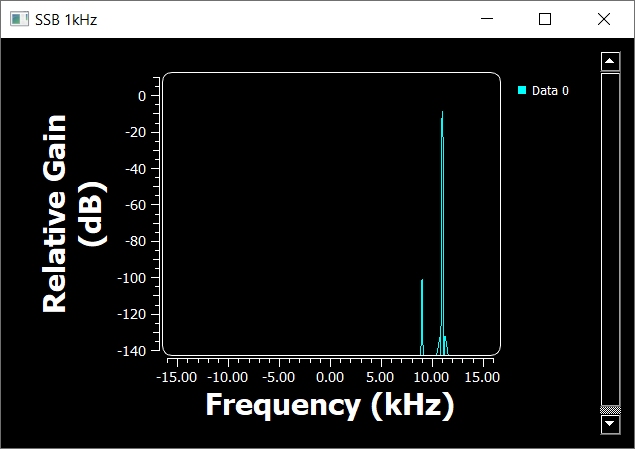Click the -15.00 tick label on frequency axis
This screenshot has height=449, width=635.
point(176,377)
